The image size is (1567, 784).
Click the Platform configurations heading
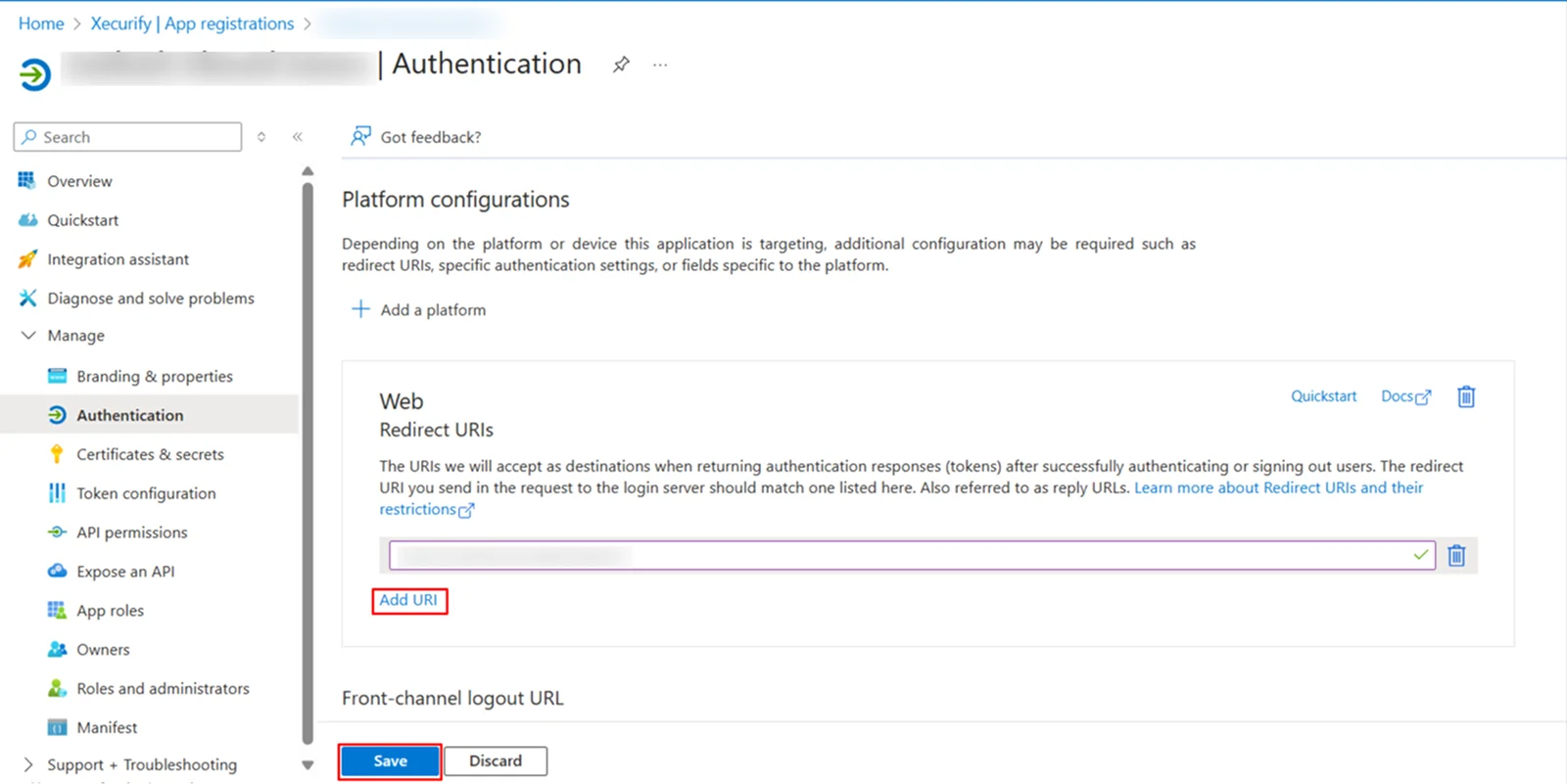point(455,200)
